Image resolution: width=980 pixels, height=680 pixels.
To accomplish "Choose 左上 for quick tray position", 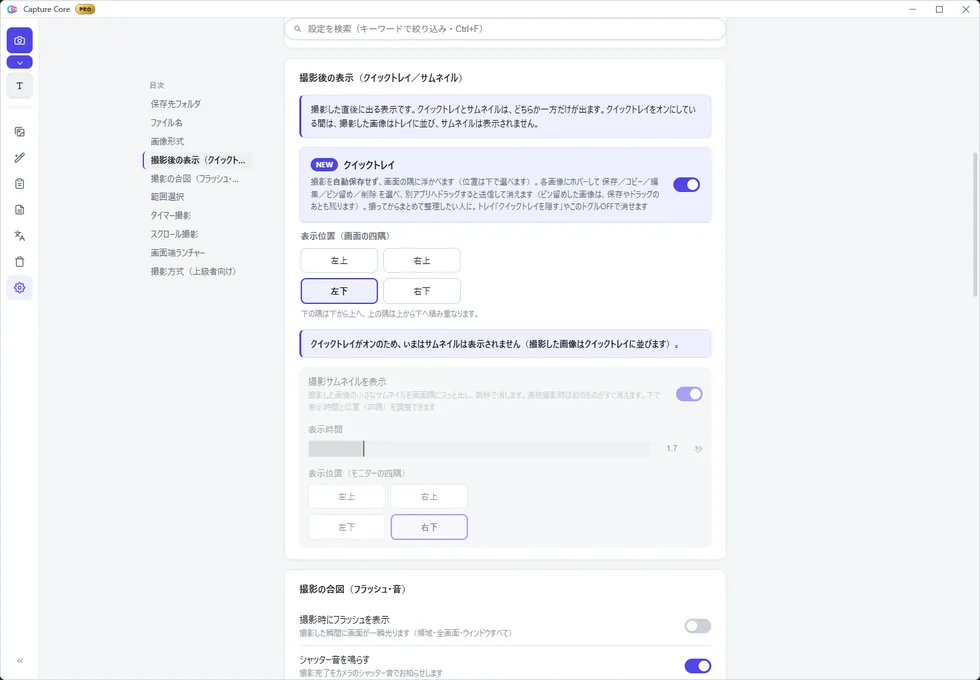I will pyautogui.click(x=339, y=261).
